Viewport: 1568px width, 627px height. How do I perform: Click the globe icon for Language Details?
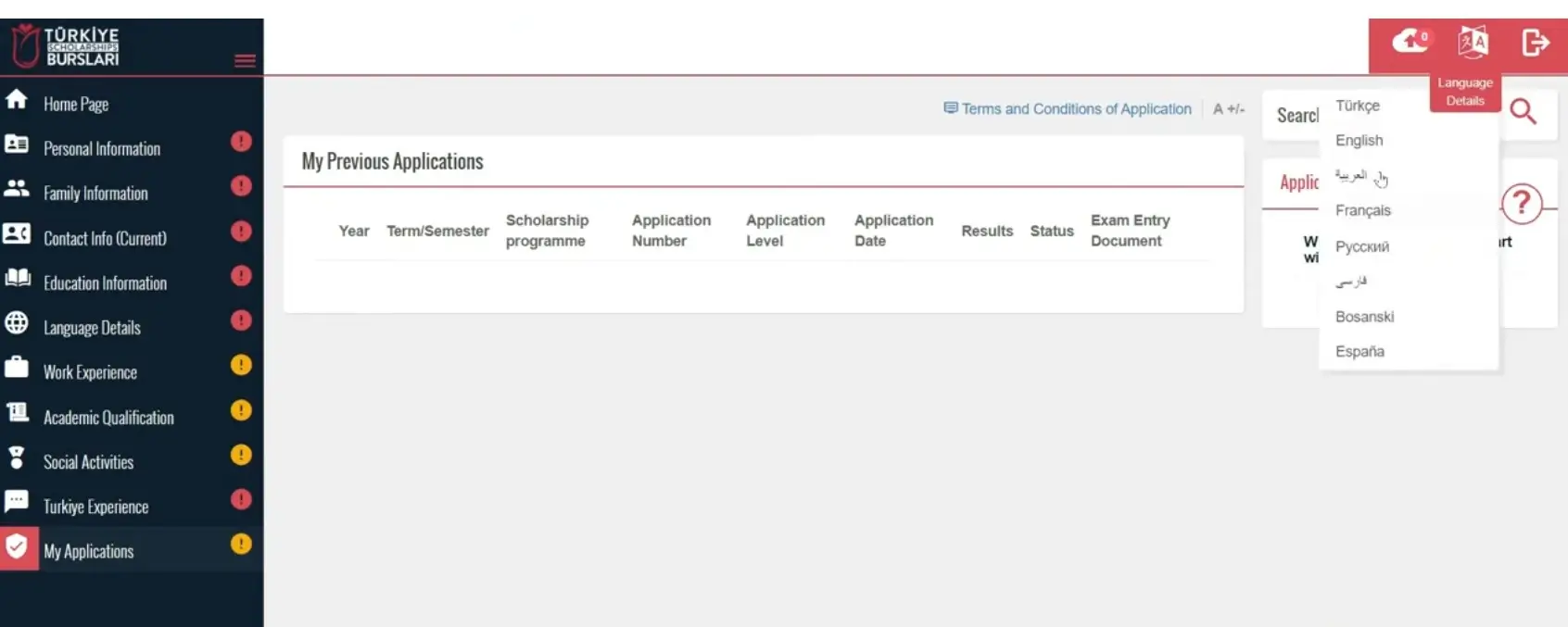pos(17,323)
